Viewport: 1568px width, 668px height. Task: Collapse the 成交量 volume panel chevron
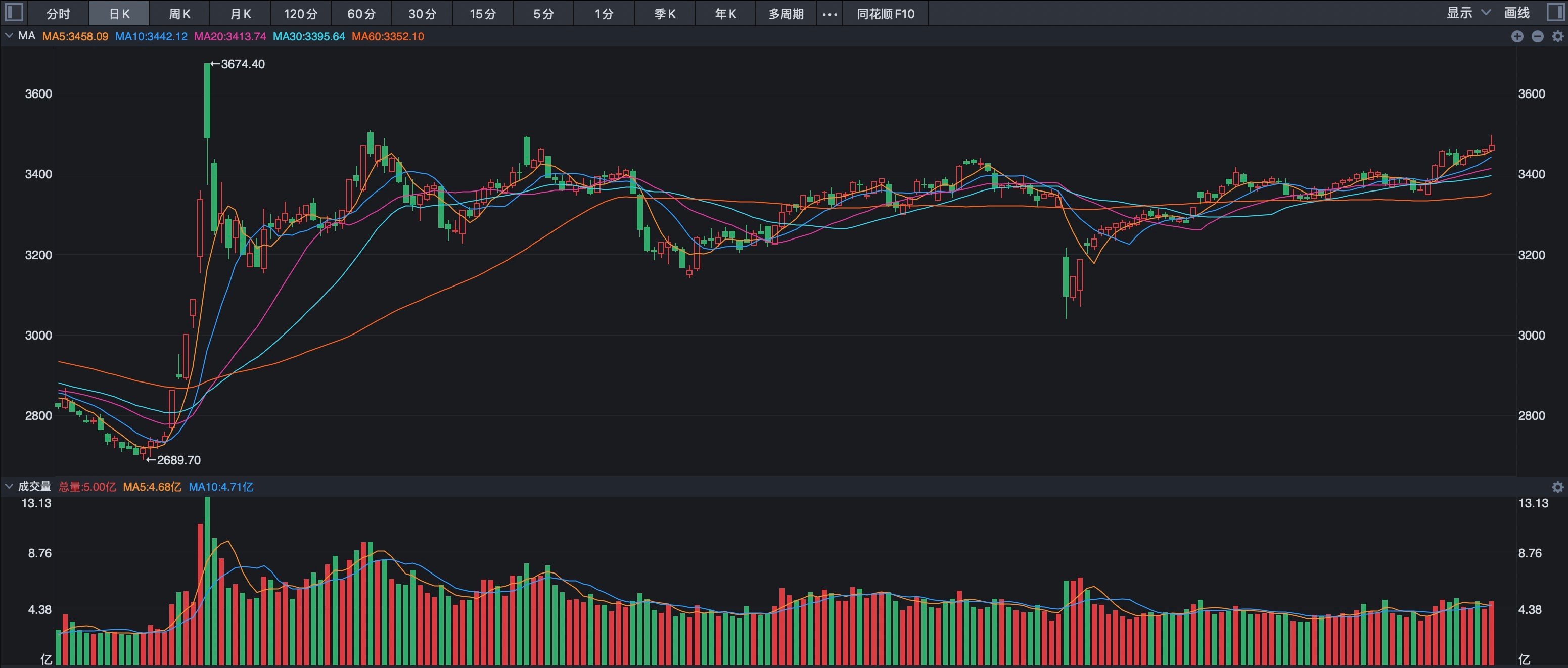(9, 486)
